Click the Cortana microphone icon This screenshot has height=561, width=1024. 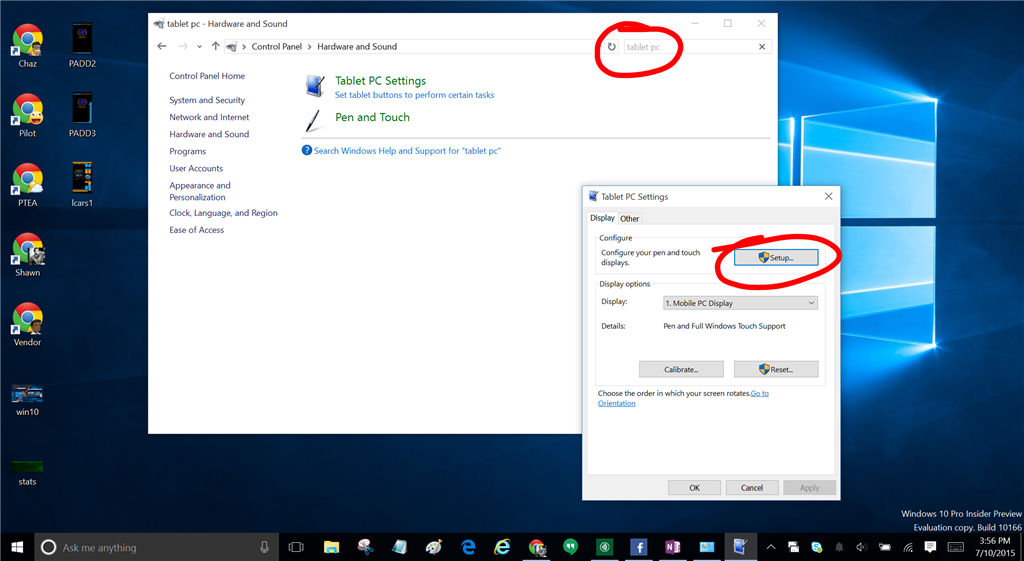264,547
